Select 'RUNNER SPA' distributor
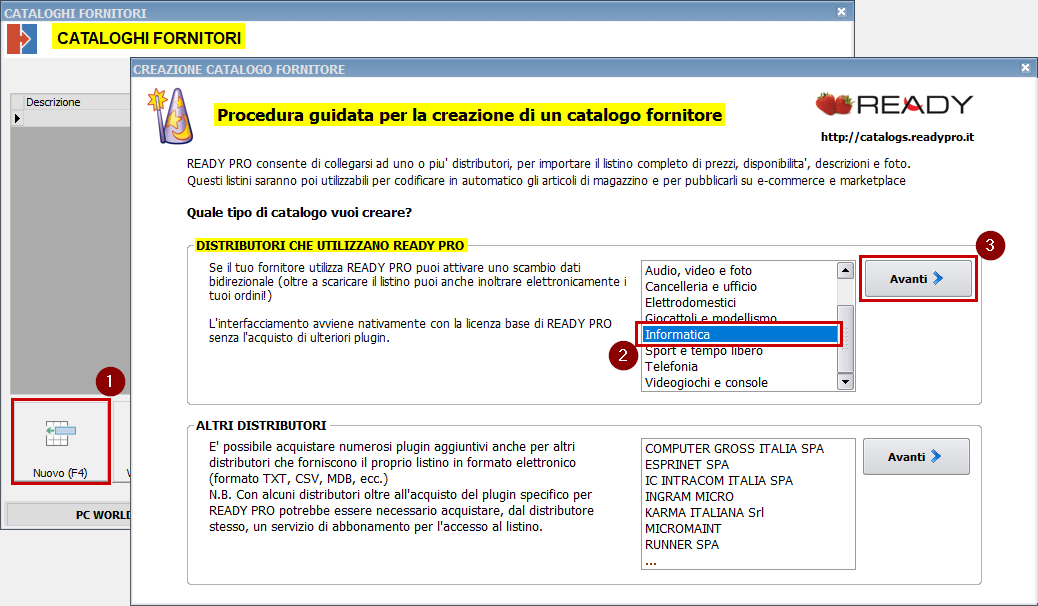Image resolution: width=1038 pixels, height=606 pixels. tap(682, 544)
